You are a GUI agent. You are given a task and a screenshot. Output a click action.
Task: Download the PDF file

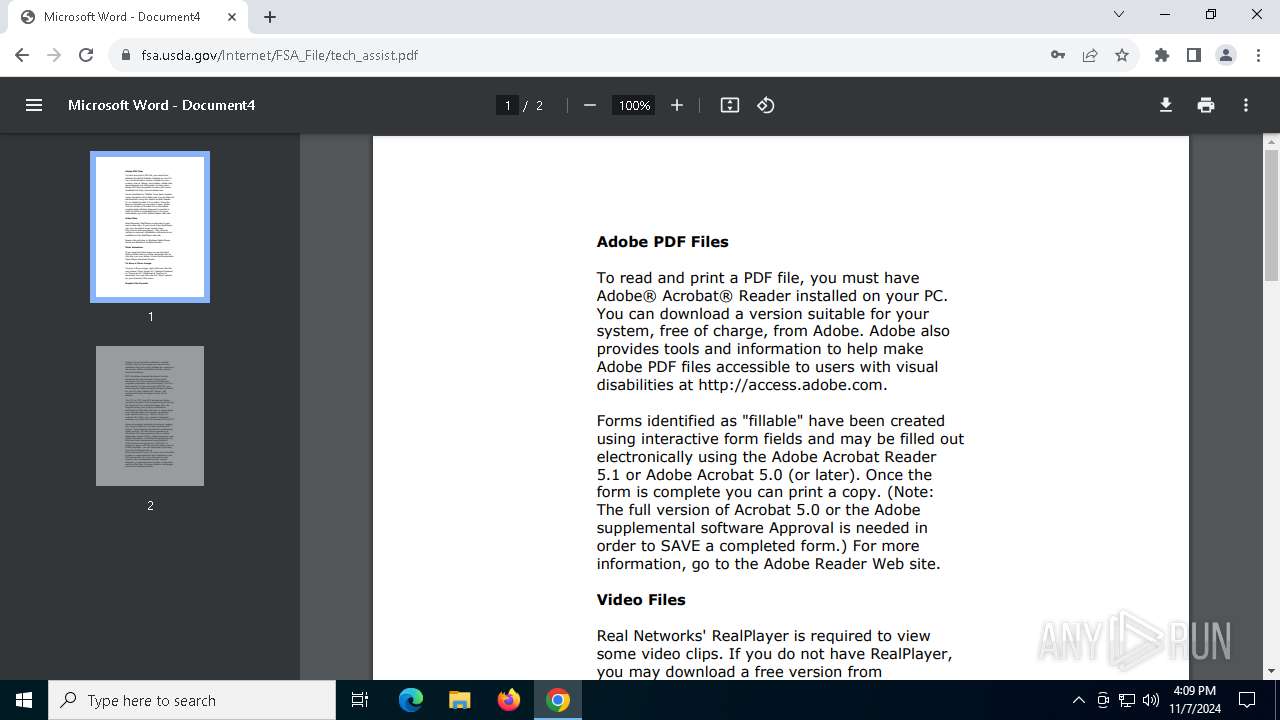[1166, 105]
